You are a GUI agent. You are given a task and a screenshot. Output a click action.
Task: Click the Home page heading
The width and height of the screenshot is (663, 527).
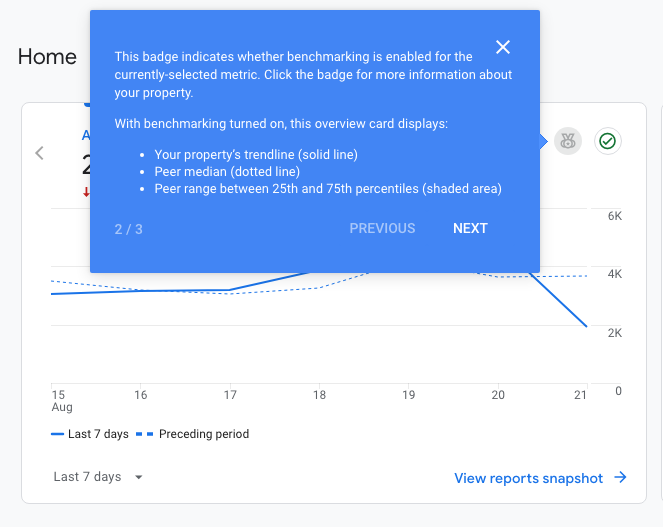pos(47,56)
